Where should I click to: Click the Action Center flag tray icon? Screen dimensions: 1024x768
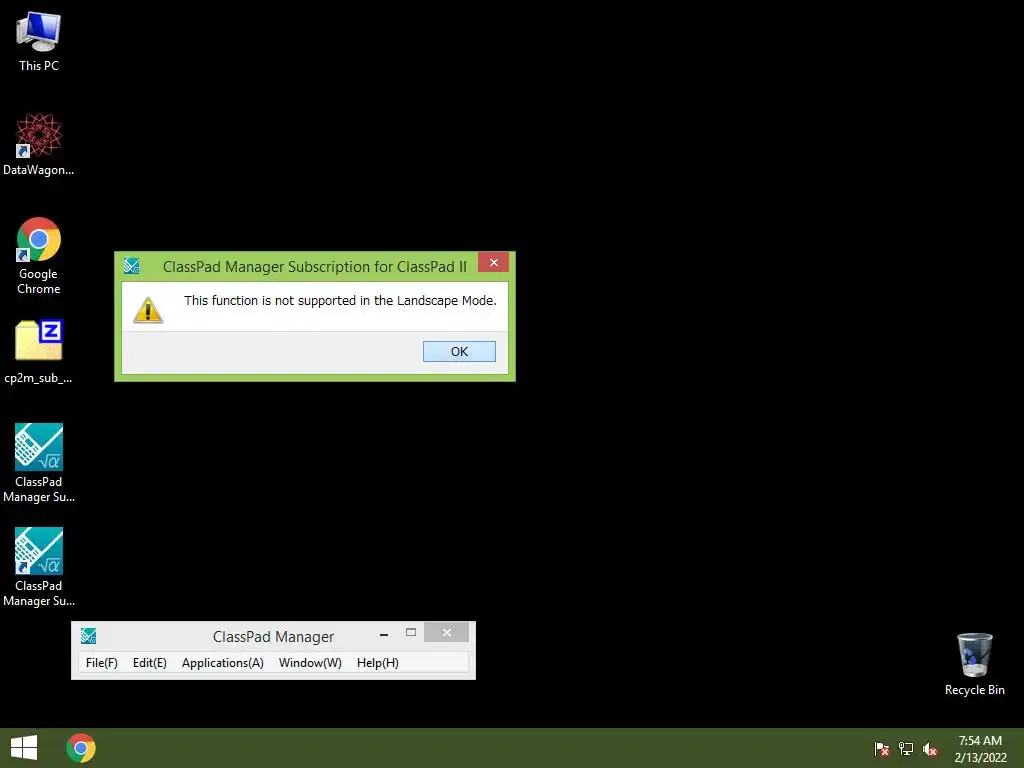(882, 748)
